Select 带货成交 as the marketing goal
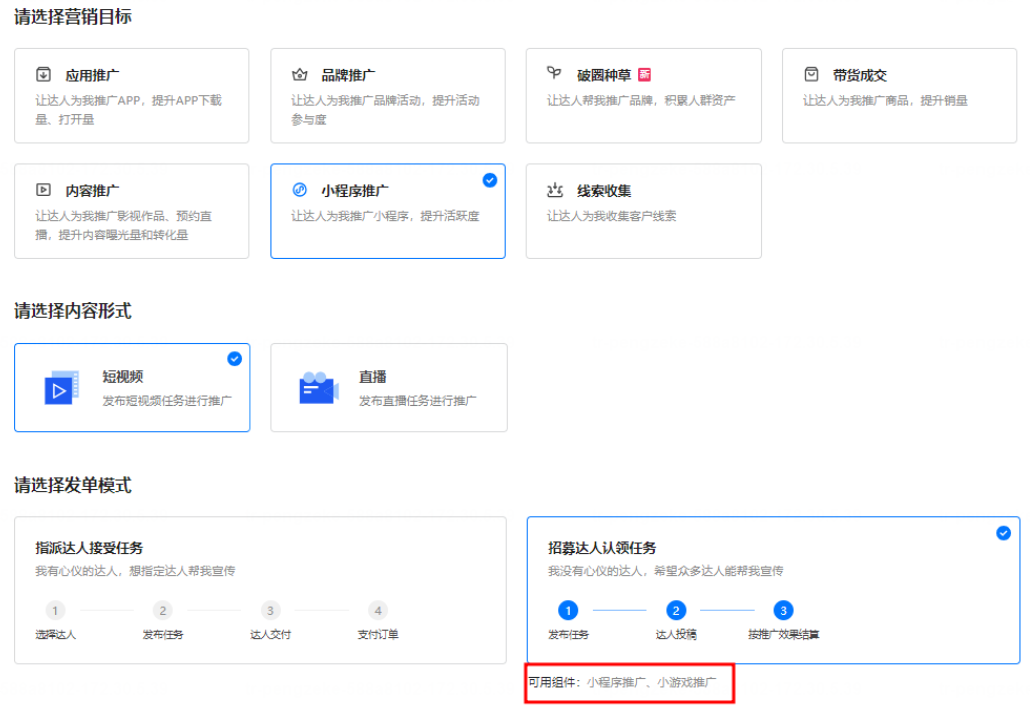This screenshot has width=1030, height=713. click(899, 95)
